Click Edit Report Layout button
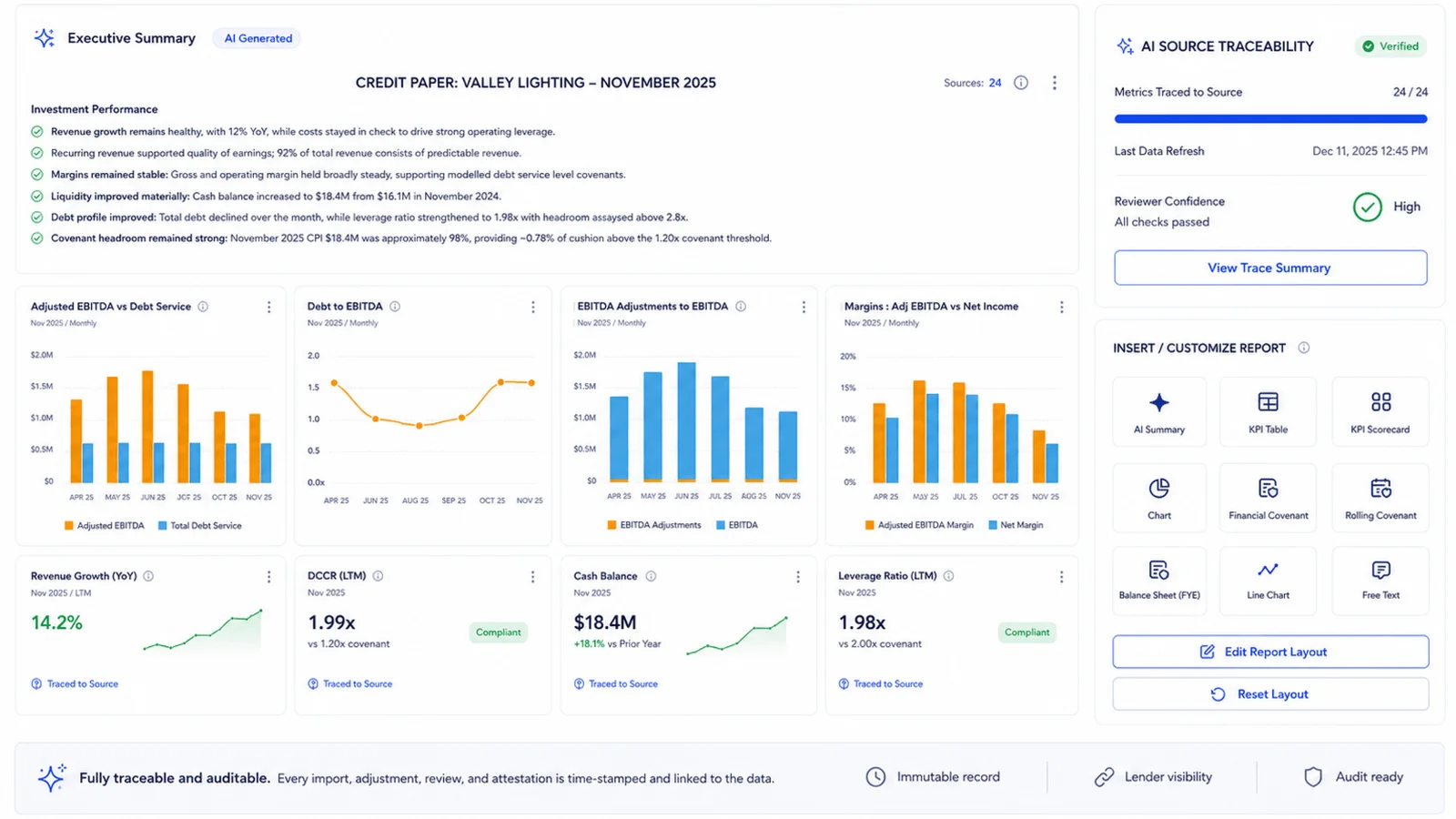Screen dimensions: 1456x819 1270,652
